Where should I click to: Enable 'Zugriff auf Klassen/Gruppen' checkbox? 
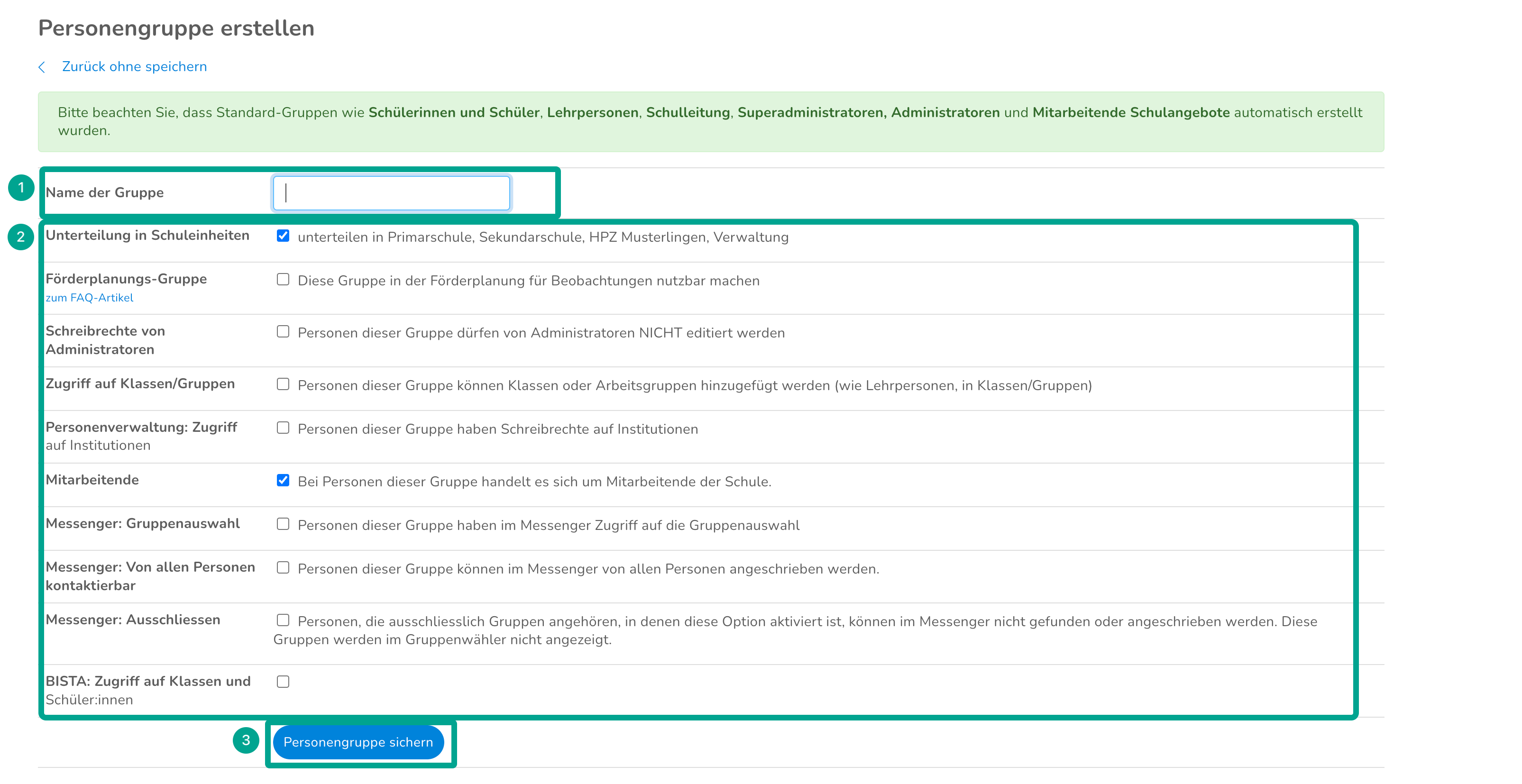(x=283, y=384)
